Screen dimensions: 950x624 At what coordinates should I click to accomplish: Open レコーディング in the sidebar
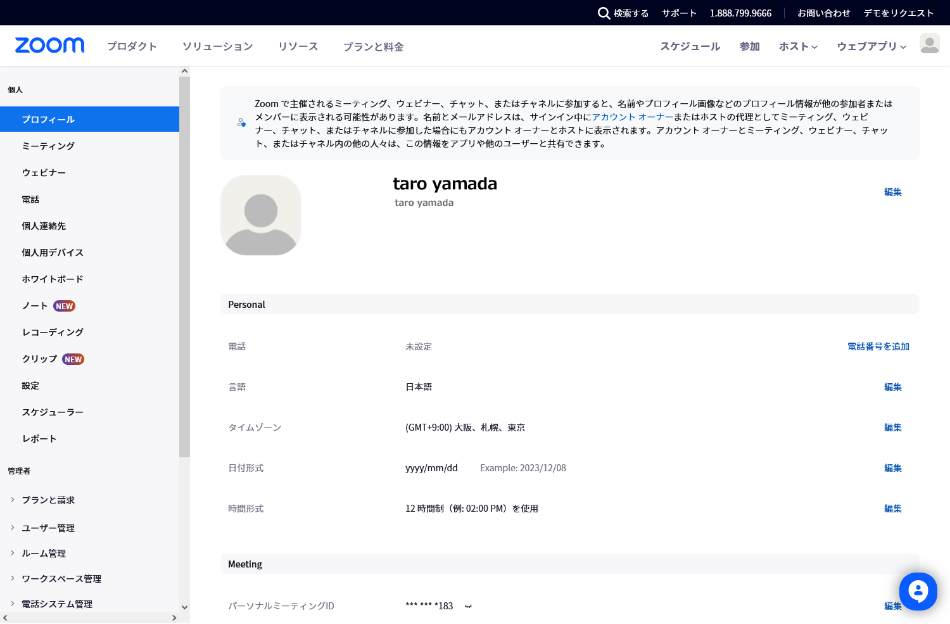[x=53, y=333]
